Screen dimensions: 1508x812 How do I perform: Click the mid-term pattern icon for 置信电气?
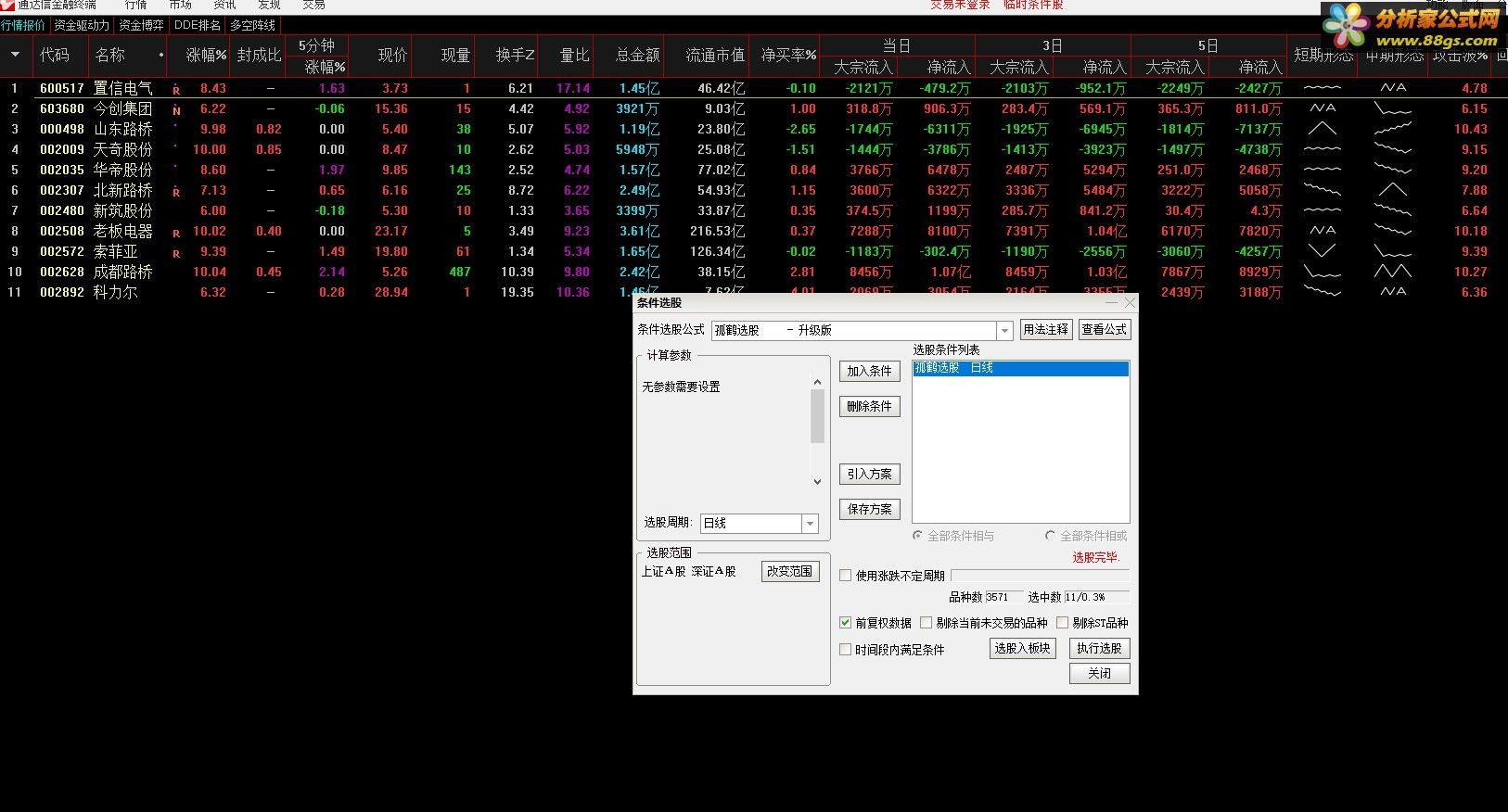(x=1393, y=88)
